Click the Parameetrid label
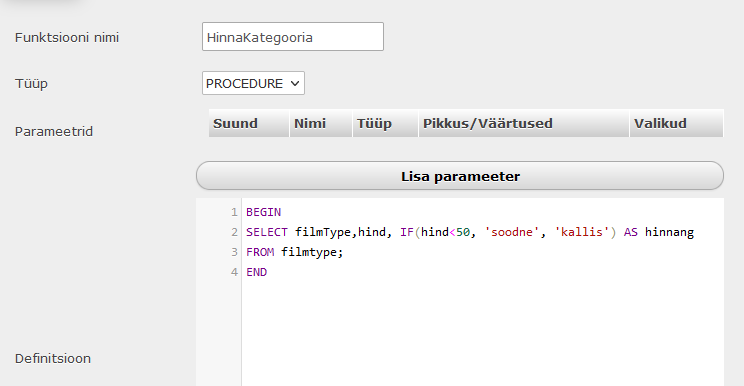Image resolution: width=744 pixels, height=386 pixels. point(54,131)
